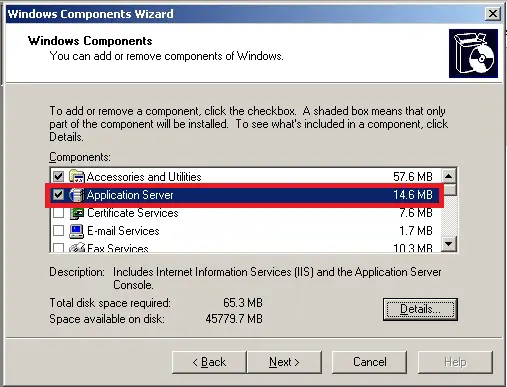Enable the Certificate Services checkbox
507x387 pixels.
pyautogui.click(x=58, y=213)
